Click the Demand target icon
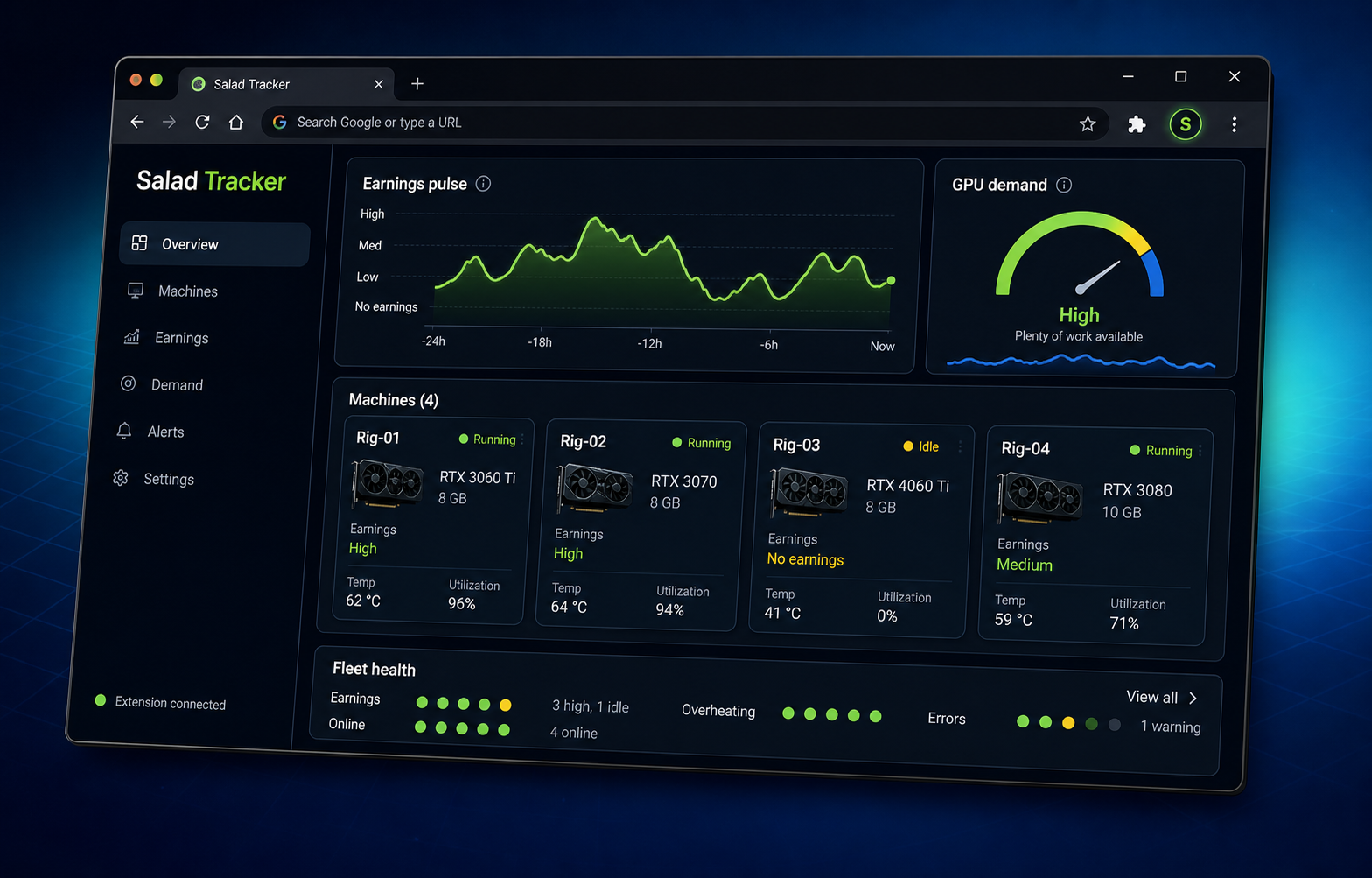 (128, 383)
